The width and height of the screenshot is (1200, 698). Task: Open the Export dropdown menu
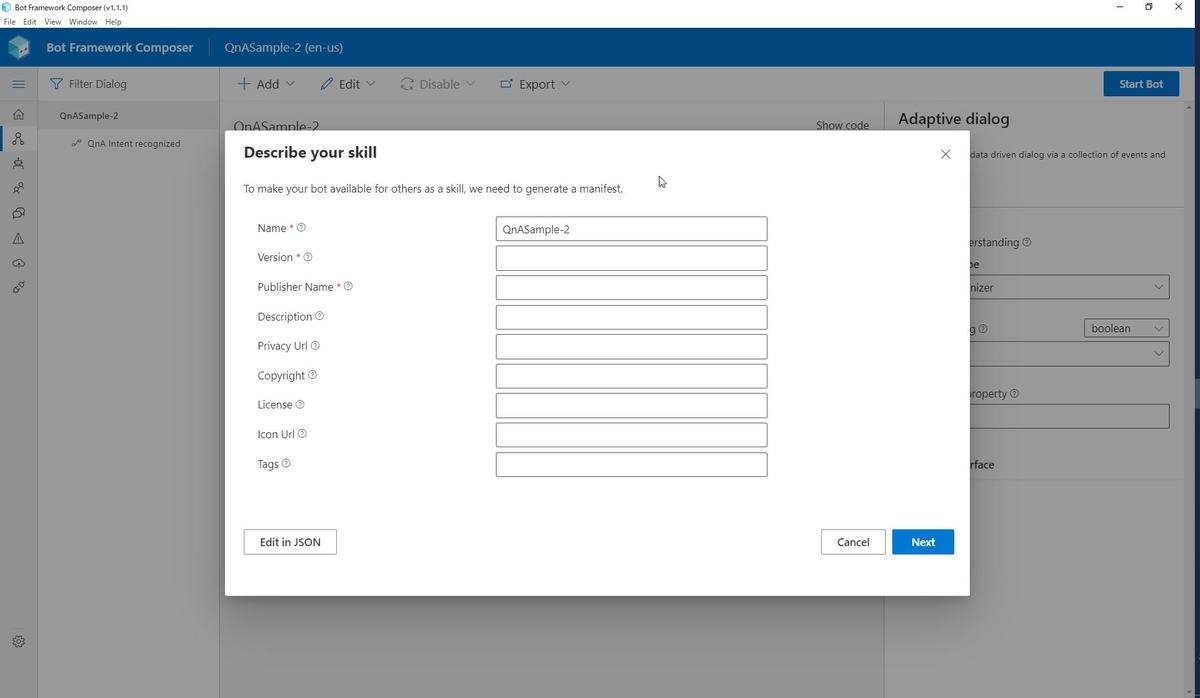[535, 84]
